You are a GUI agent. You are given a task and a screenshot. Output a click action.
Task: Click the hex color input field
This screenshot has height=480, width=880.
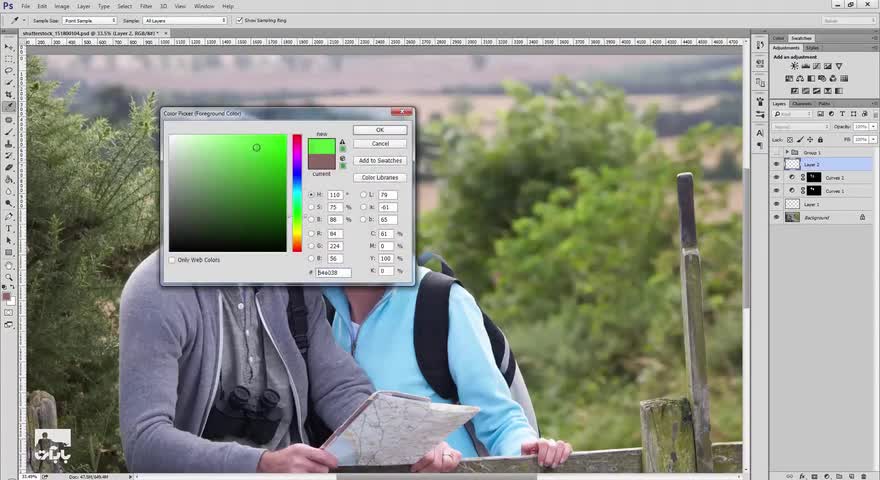333,272
